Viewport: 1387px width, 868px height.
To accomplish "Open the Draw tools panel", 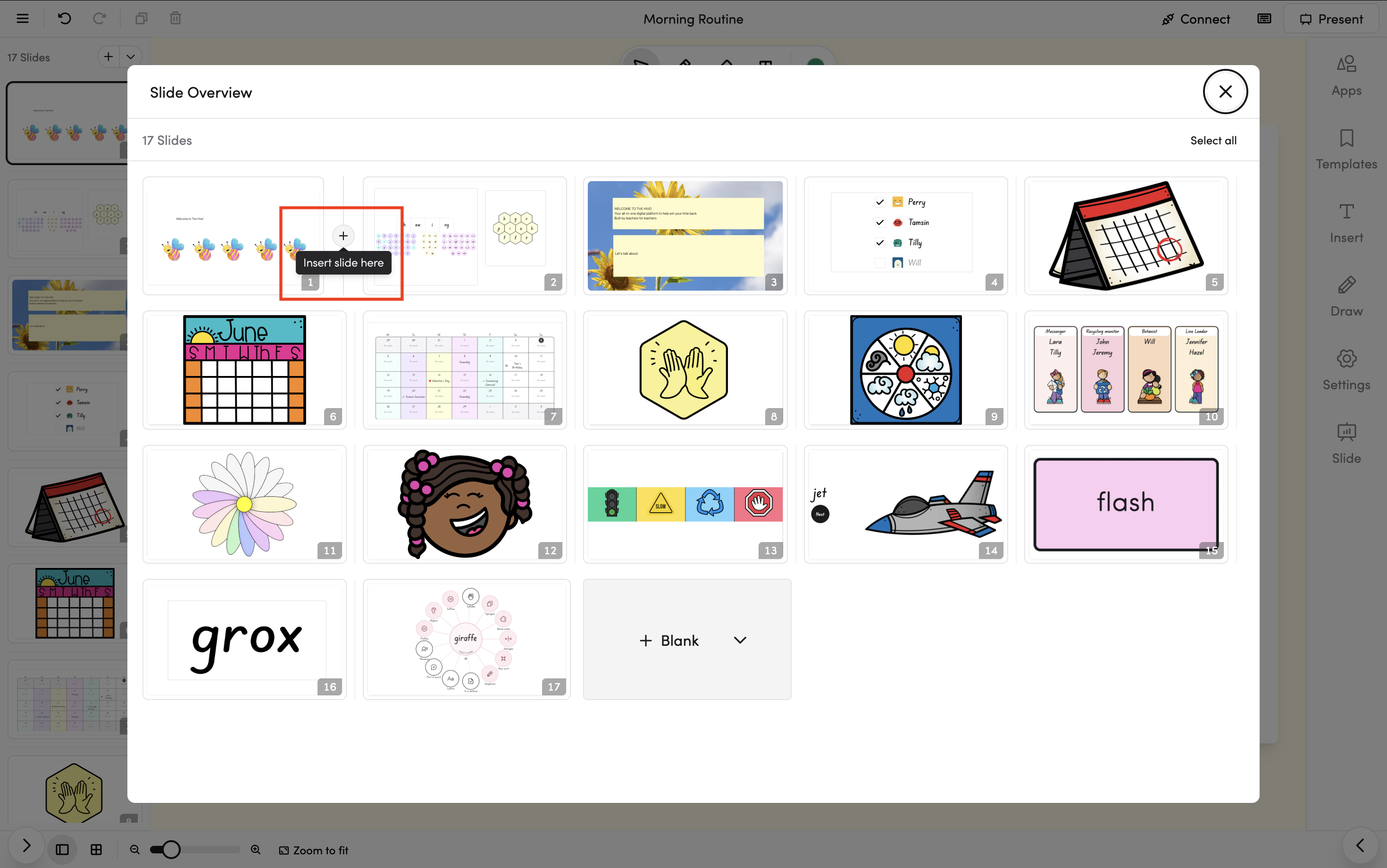I will click(x=1345, y=296).
